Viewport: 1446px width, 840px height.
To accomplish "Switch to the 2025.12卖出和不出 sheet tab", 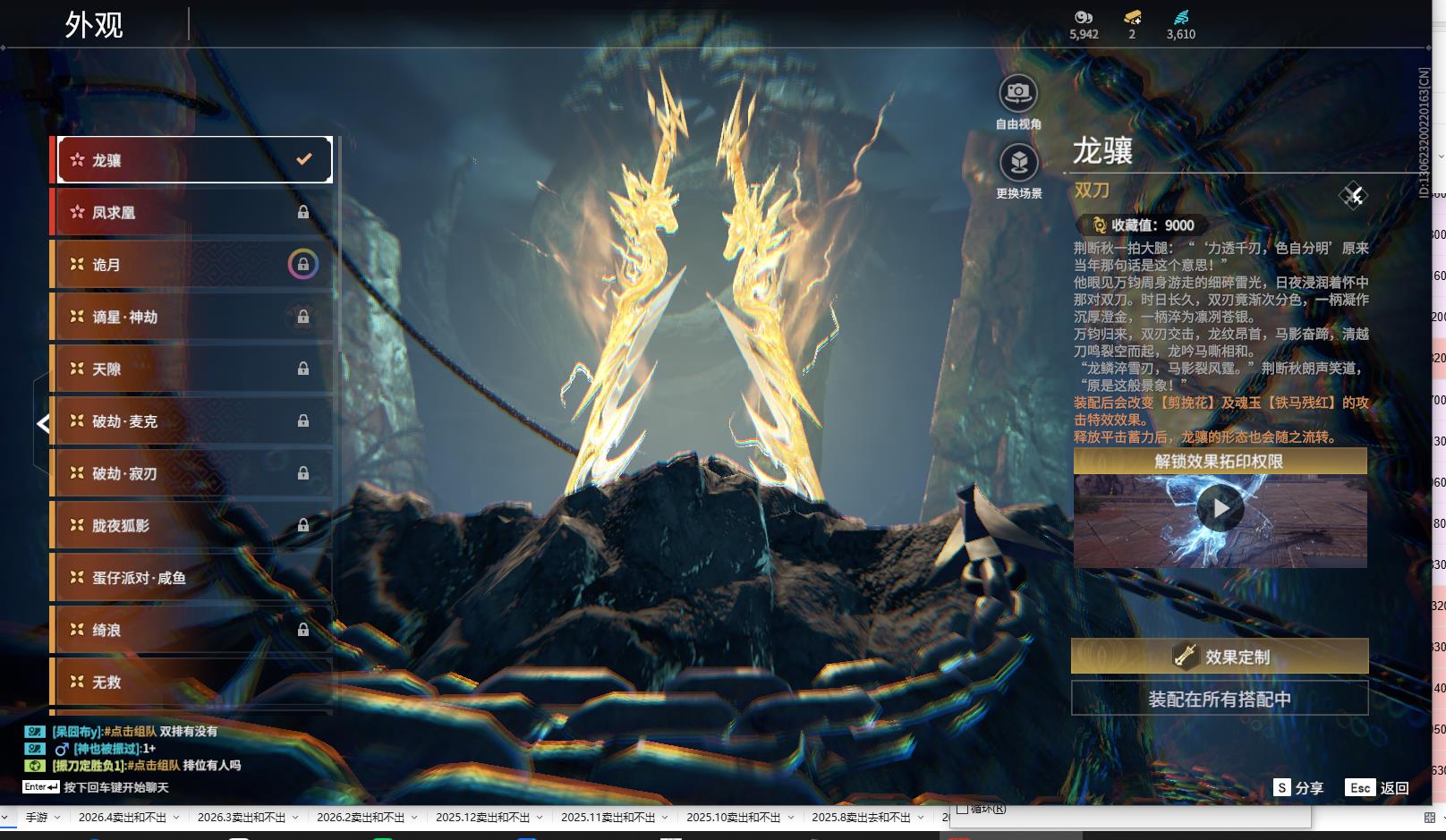I will tap(482, 818).
